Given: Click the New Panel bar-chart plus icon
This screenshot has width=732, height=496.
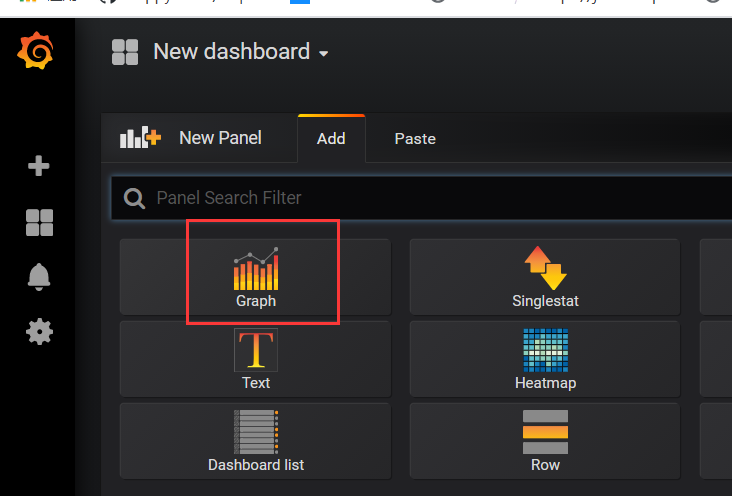Looking at the screenshot, I should coord(140,137).
